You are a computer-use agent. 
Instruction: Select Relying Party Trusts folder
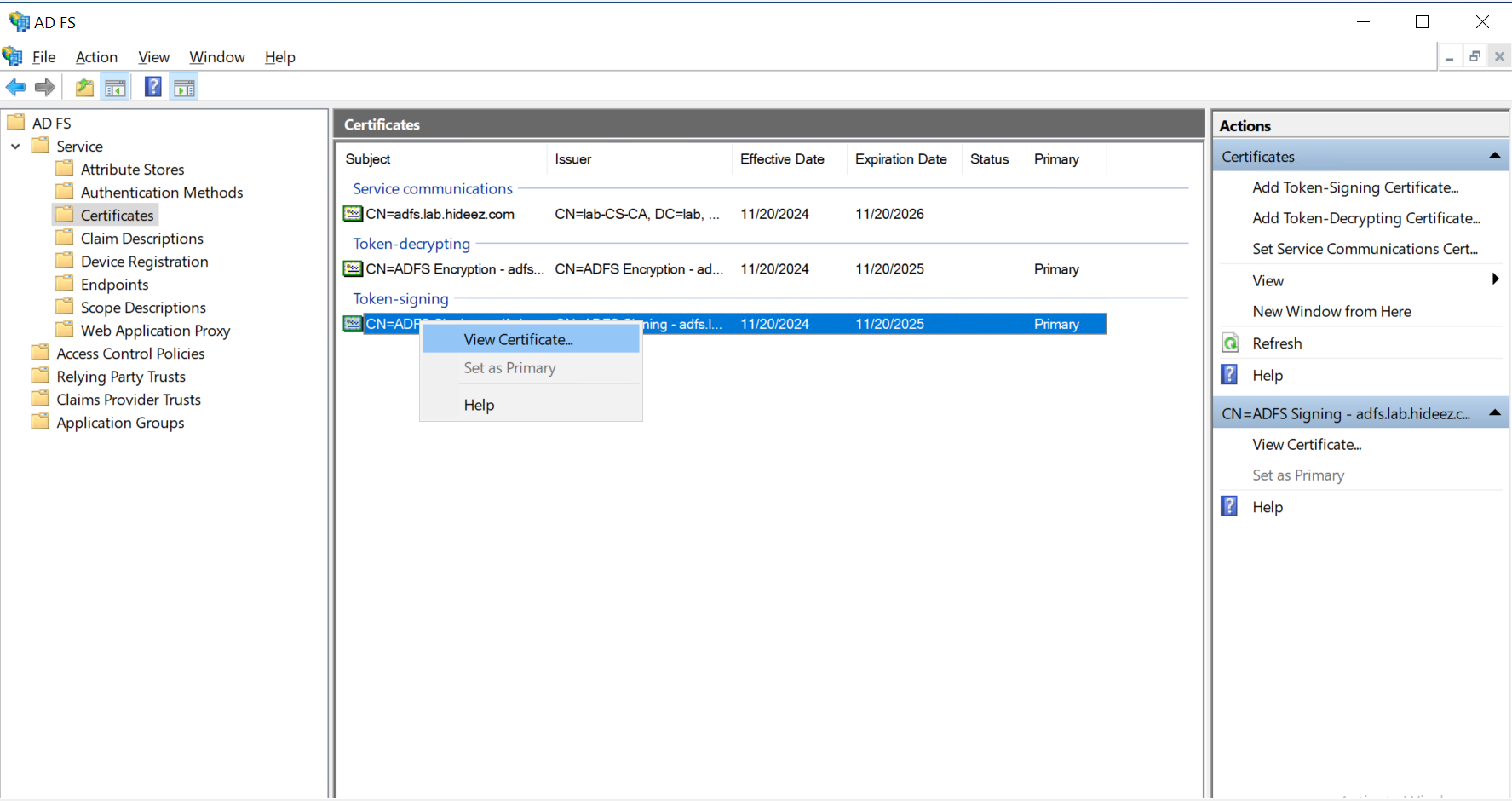(120, 377)
